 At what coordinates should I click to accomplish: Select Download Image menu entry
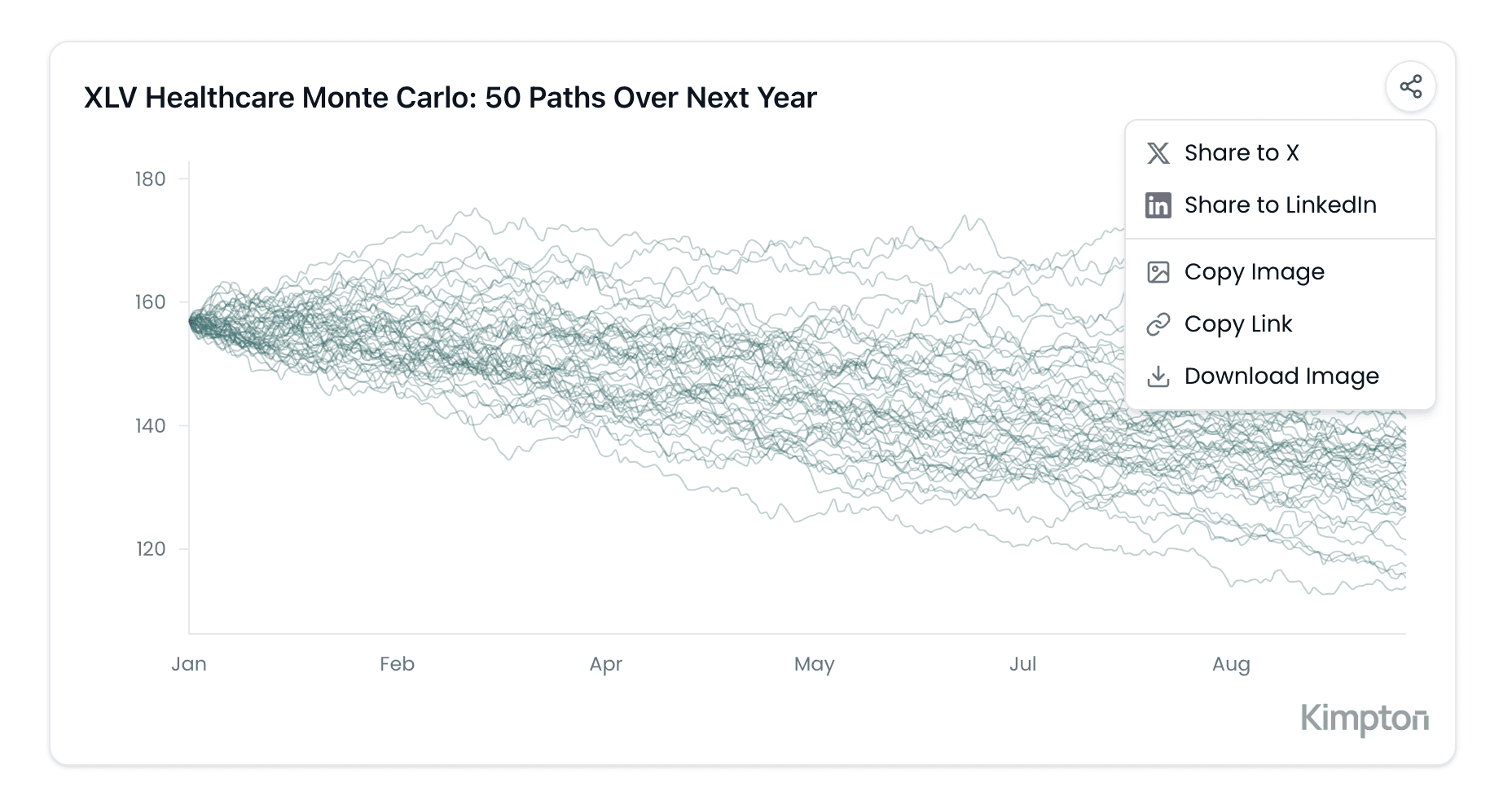pos(1281,376)
